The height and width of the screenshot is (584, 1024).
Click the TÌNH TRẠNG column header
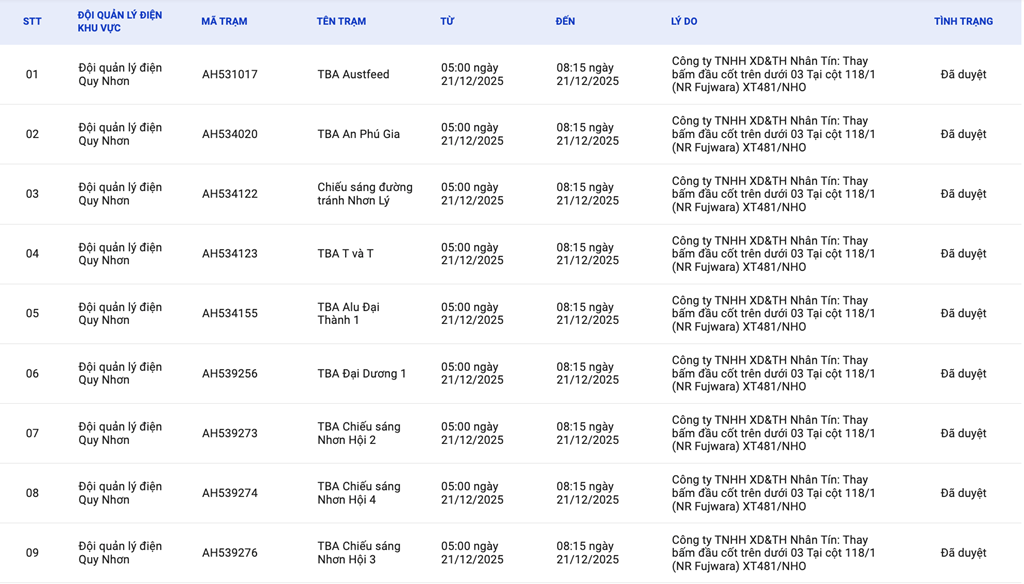[x=963, y=21]
